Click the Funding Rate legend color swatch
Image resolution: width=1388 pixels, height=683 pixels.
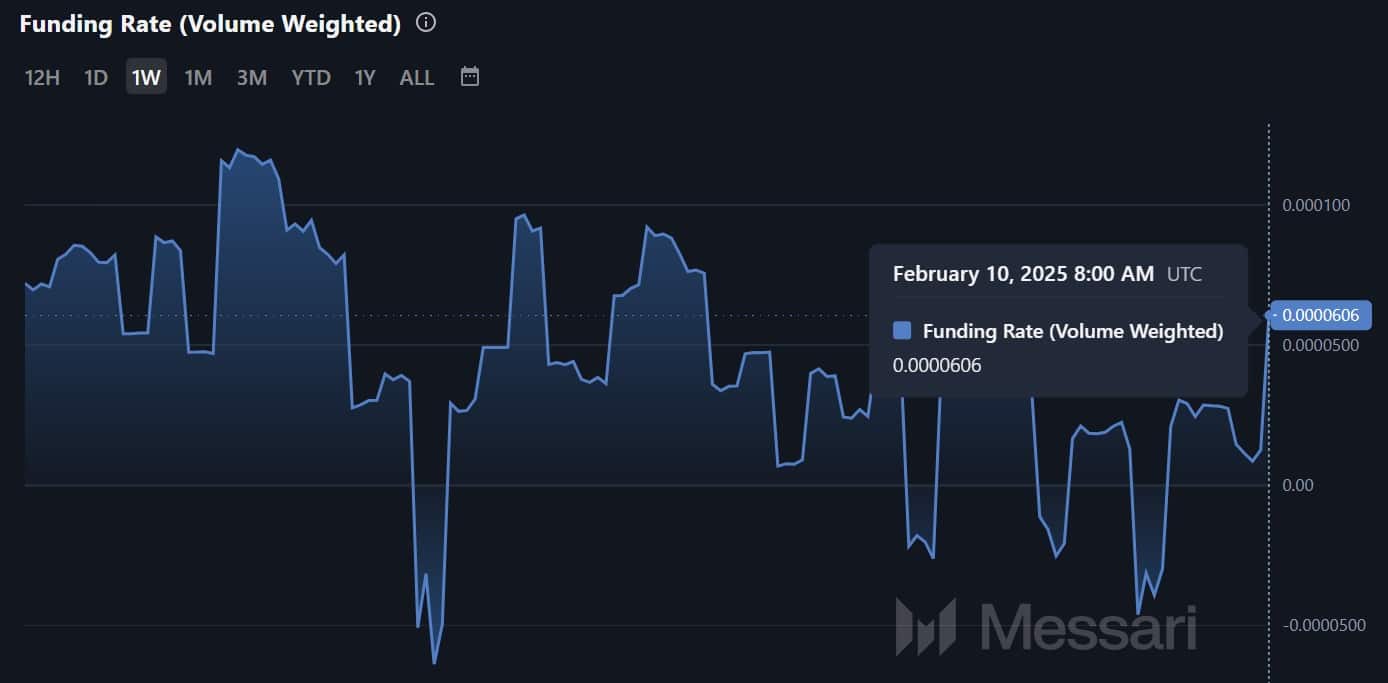tap(902, 331)
